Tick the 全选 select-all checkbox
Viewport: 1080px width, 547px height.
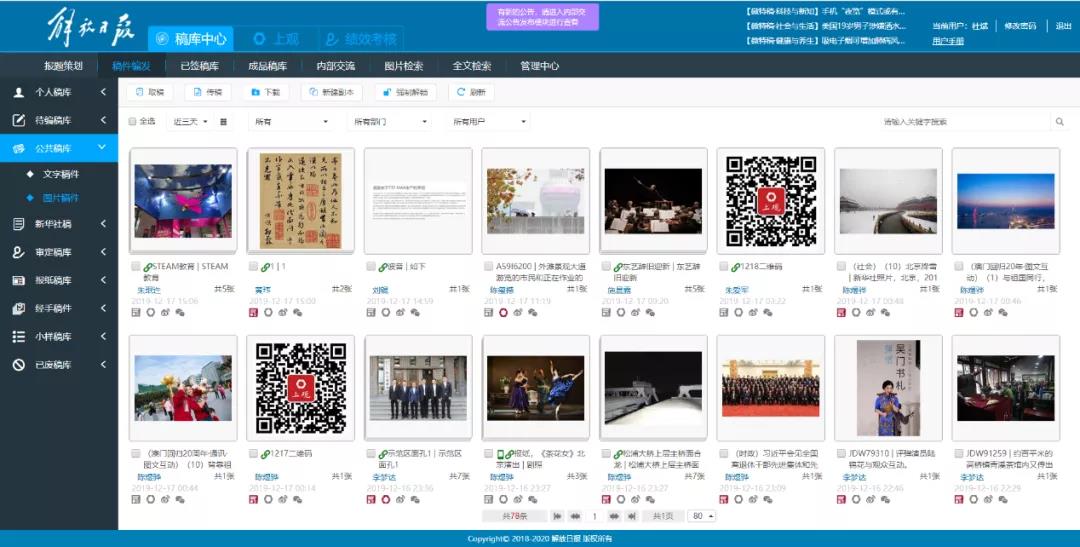[133, 122]
